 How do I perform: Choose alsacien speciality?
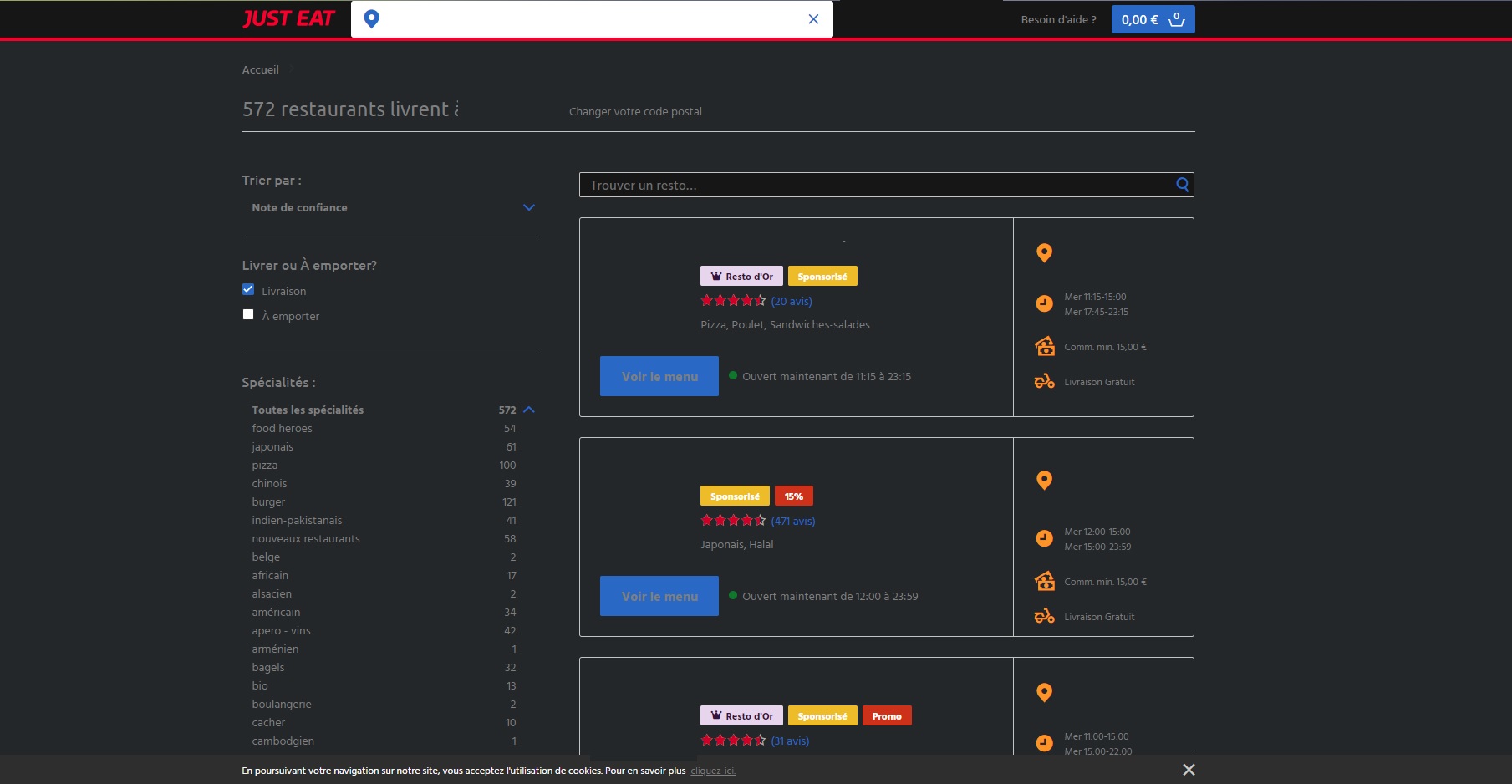coord(272,593)
